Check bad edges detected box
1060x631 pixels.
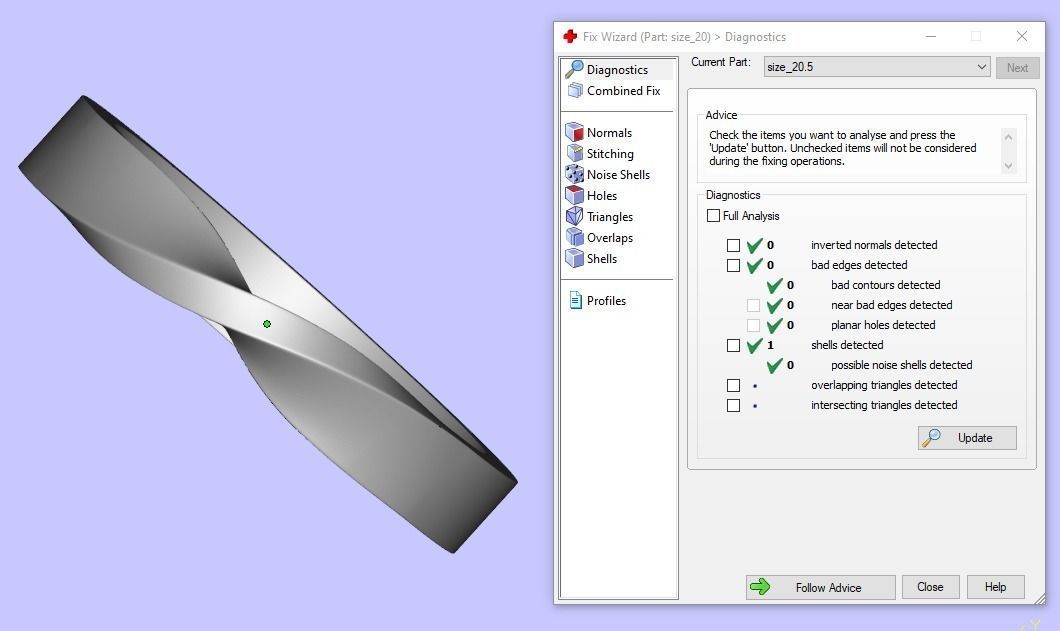tap(733, 265)
